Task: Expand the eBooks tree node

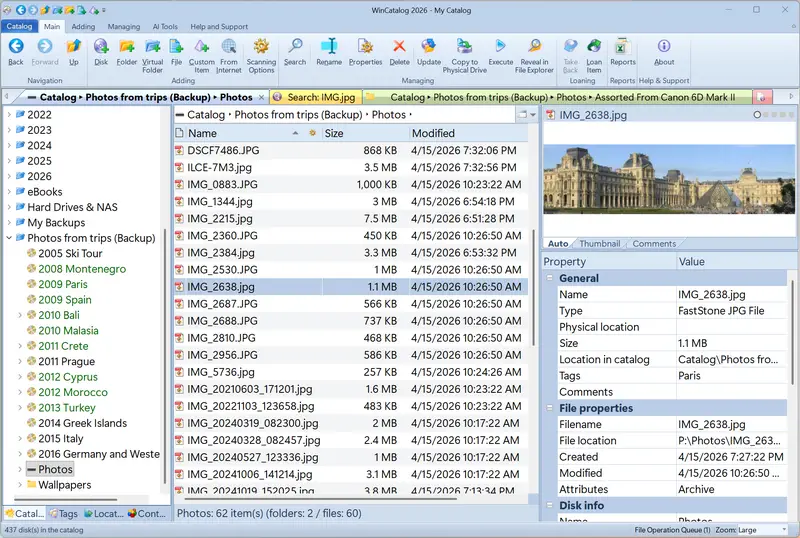Action: [9, 192]
